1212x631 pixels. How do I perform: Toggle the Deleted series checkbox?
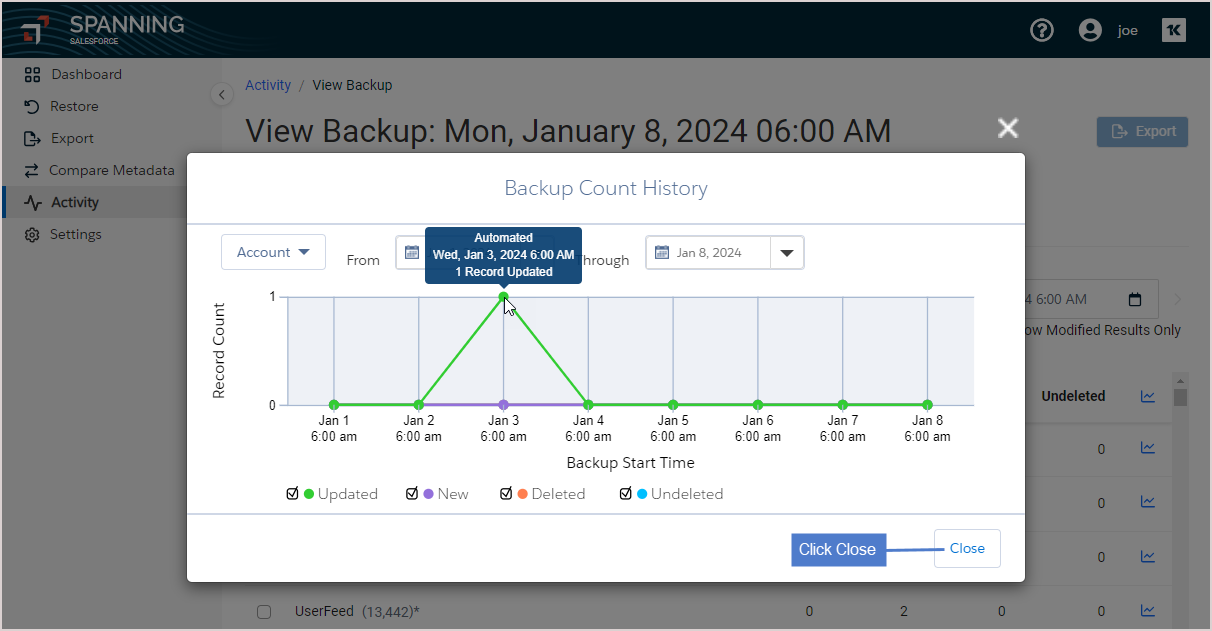506,493
